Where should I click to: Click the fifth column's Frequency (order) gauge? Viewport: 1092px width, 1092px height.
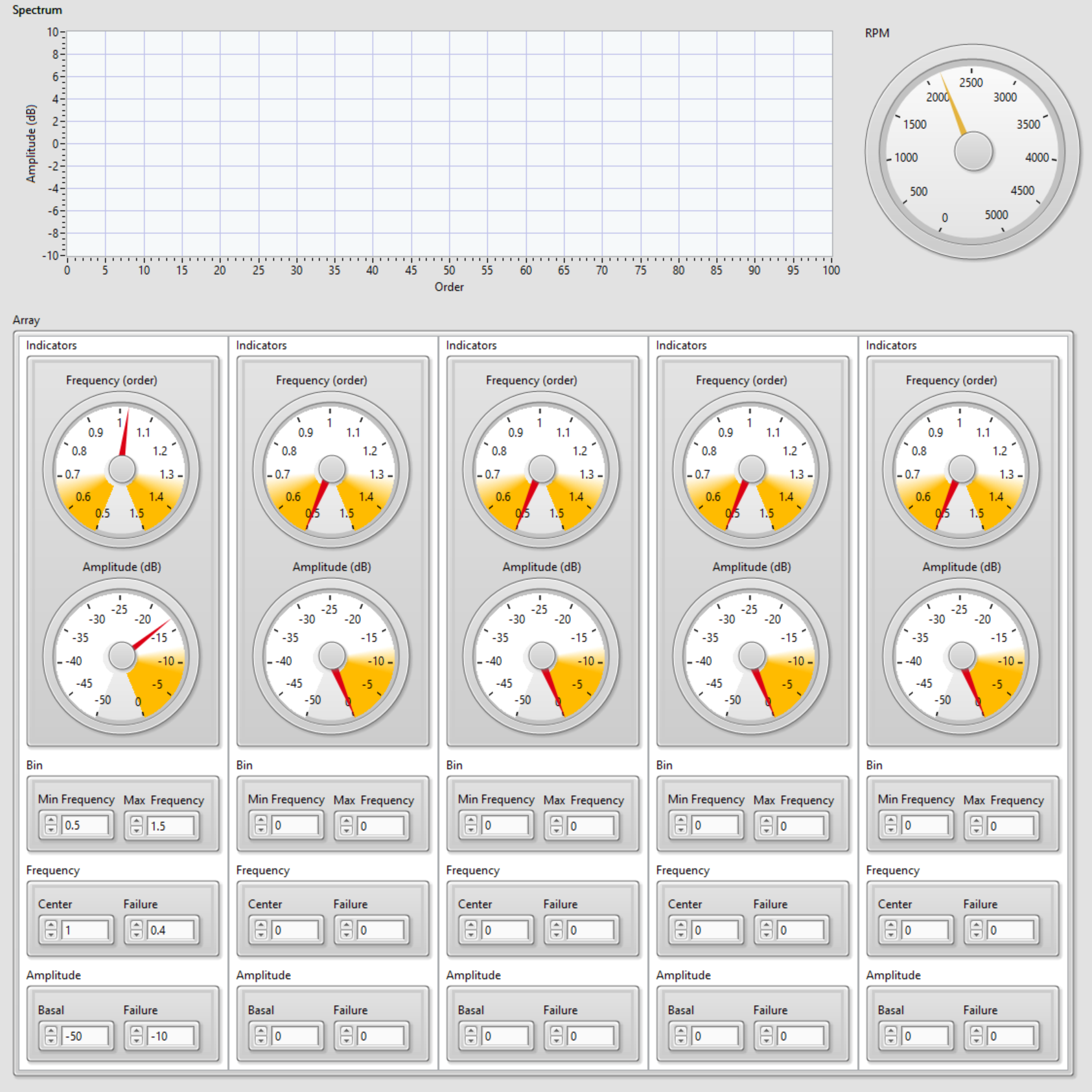point(961,470)
